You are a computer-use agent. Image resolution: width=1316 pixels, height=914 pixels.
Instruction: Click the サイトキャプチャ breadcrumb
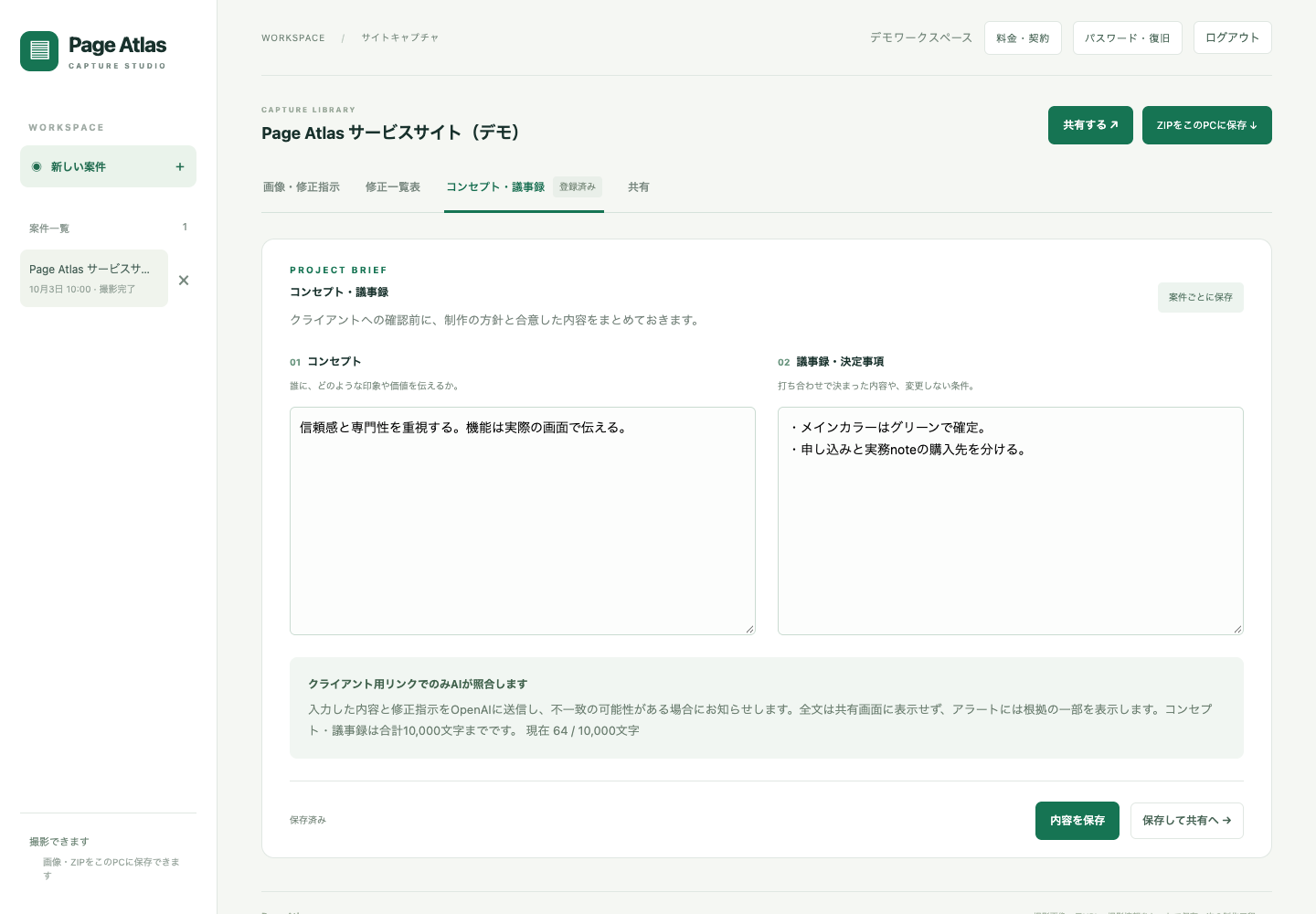pyautogui.click(x=400, y=37)
